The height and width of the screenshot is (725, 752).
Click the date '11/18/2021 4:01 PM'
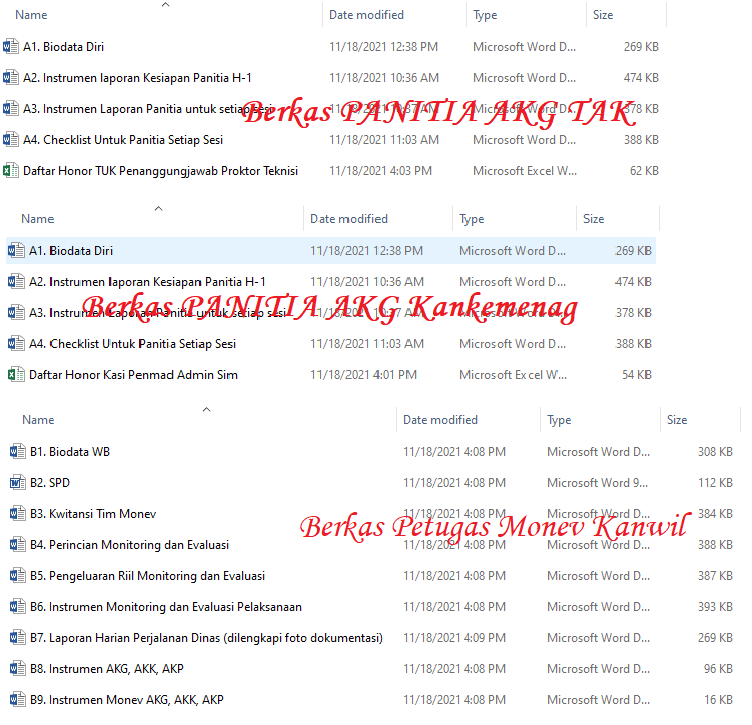363,374
